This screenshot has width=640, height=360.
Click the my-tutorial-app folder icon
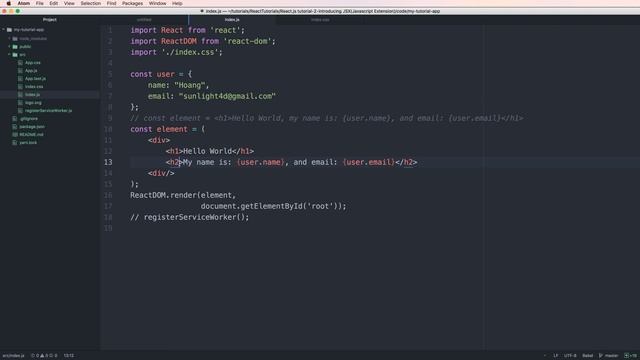point(9,30)
